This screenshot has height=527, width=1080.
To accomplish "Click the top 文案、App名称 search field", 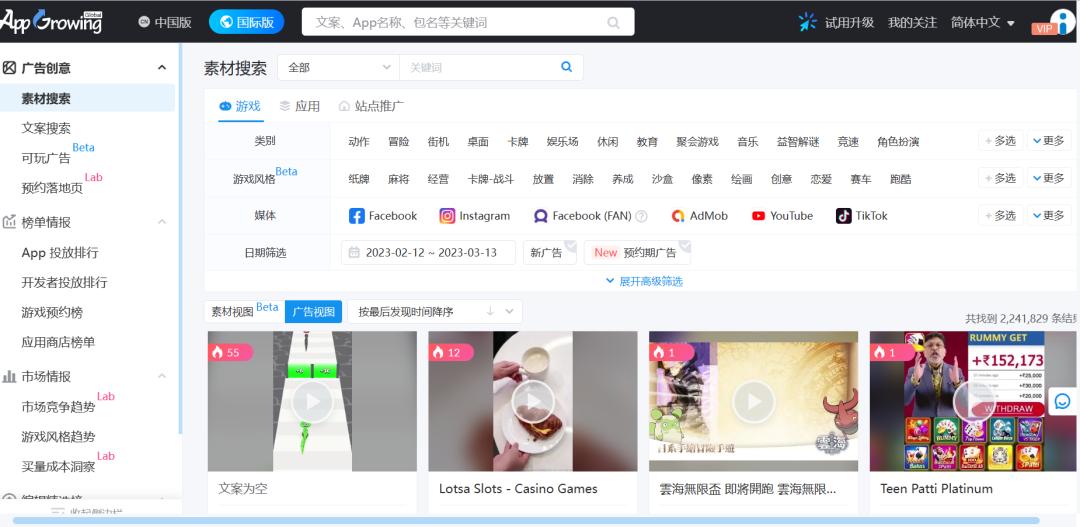I will (468, 22).
